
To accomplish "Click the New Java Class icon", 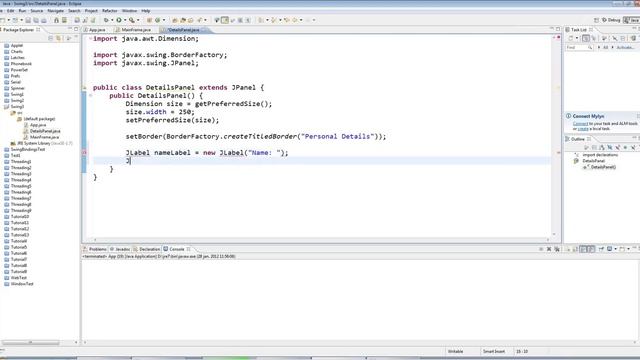I will (158, 20).
